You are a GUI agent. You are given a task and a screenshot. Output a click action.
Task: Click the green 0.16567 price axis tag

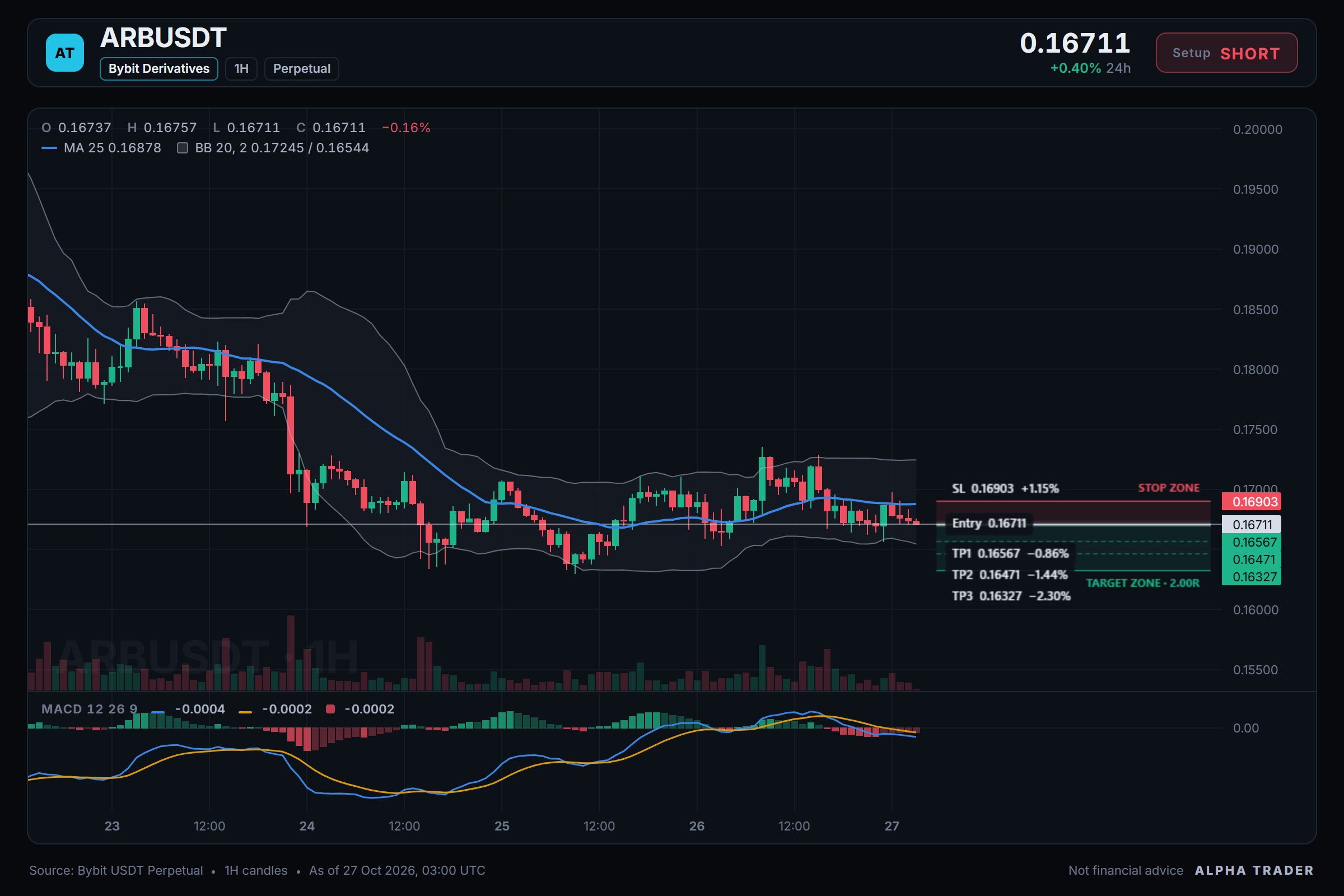1252,542
